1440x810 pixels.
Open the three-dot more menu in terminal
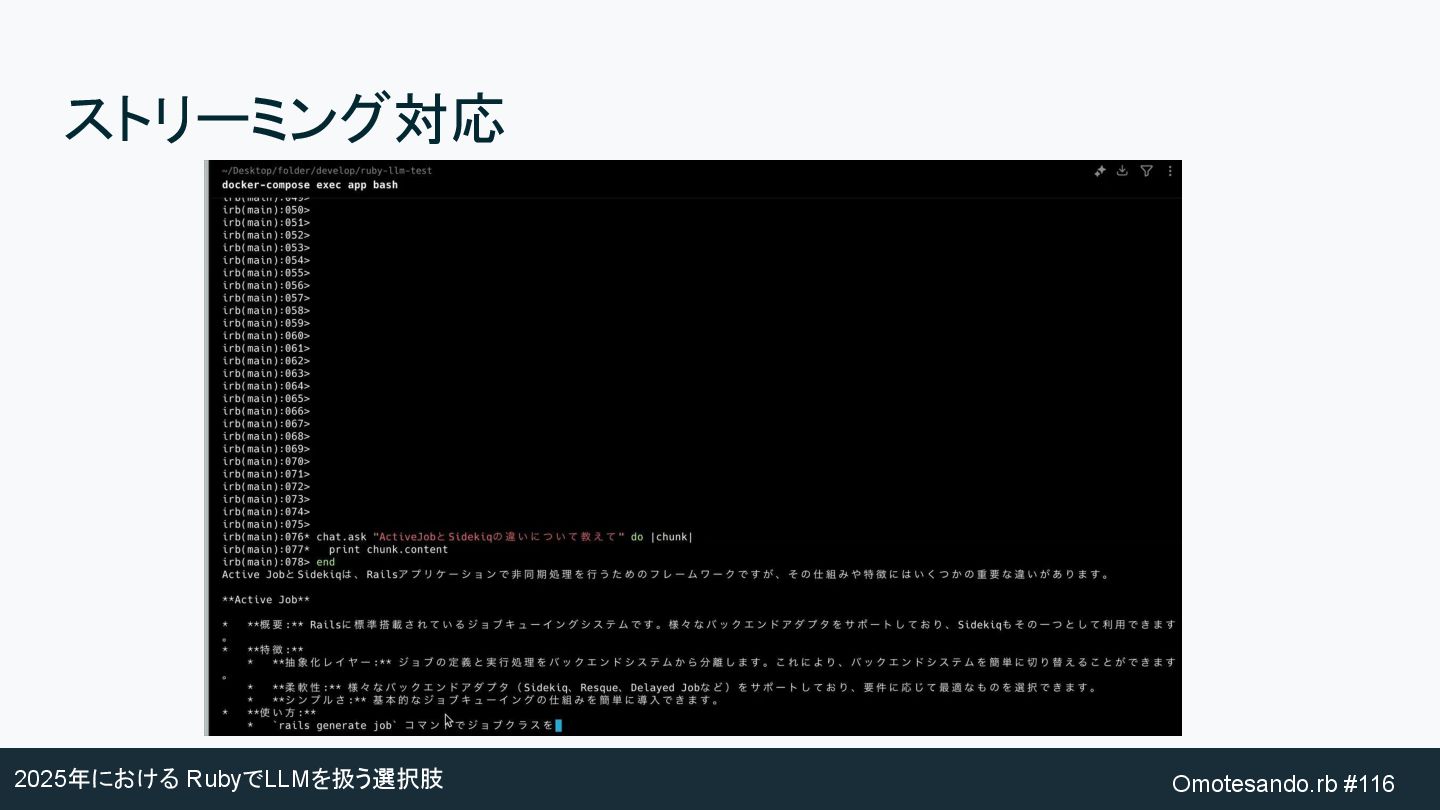pyautogui.click(x=1170, y=171)
